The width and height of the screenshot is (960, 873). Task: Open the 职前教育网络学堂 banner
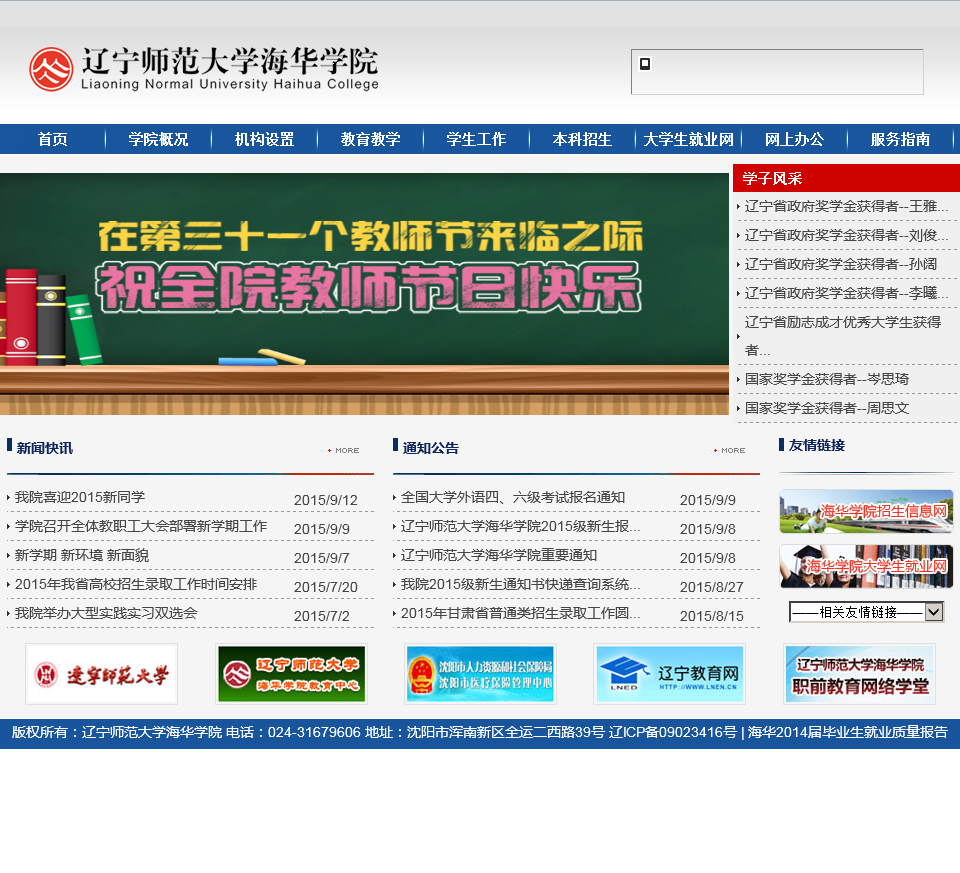pyautogui.click(x=859, y=674)
